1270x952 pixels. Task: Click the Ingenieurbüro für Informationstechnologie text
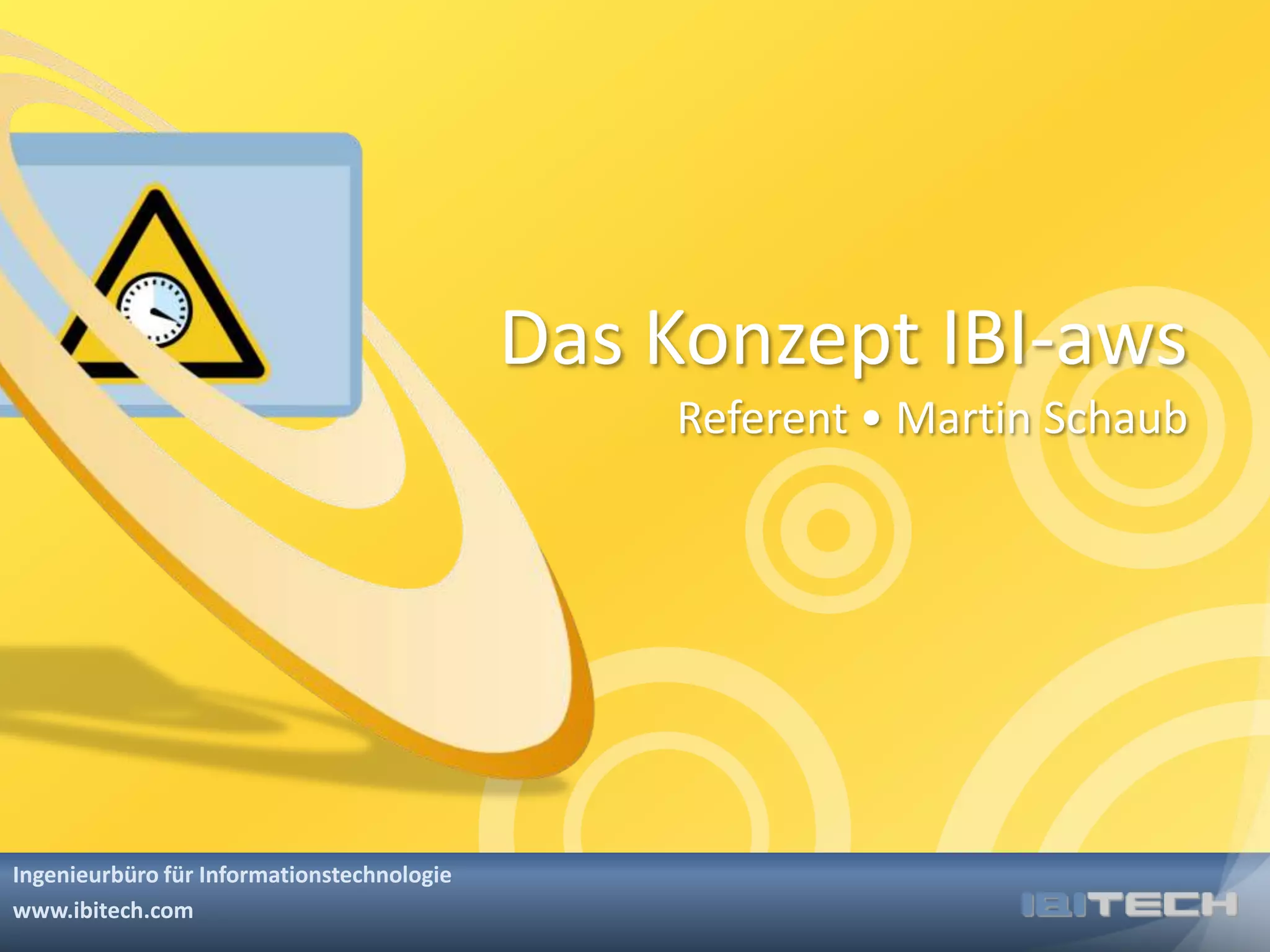pos(232,875)
